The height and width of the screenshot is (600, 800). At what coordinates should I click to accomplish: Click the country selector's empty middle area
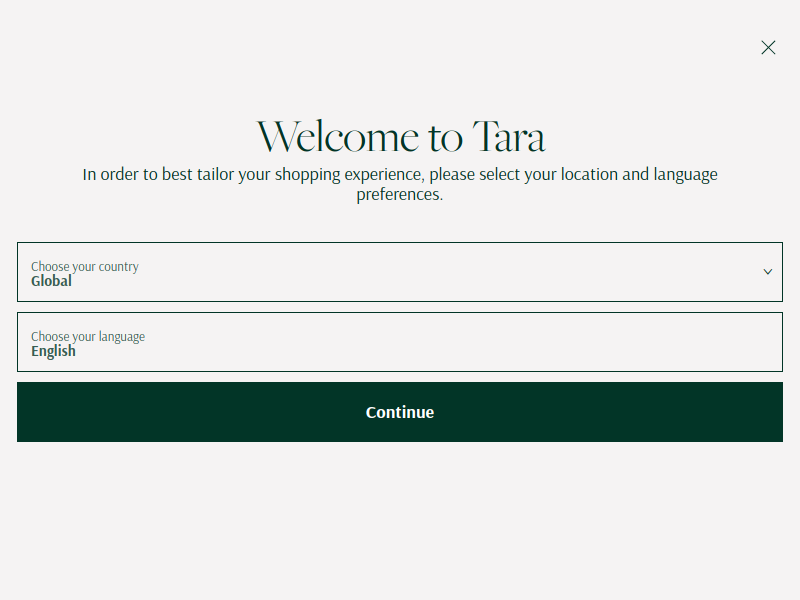coord(399,272)
